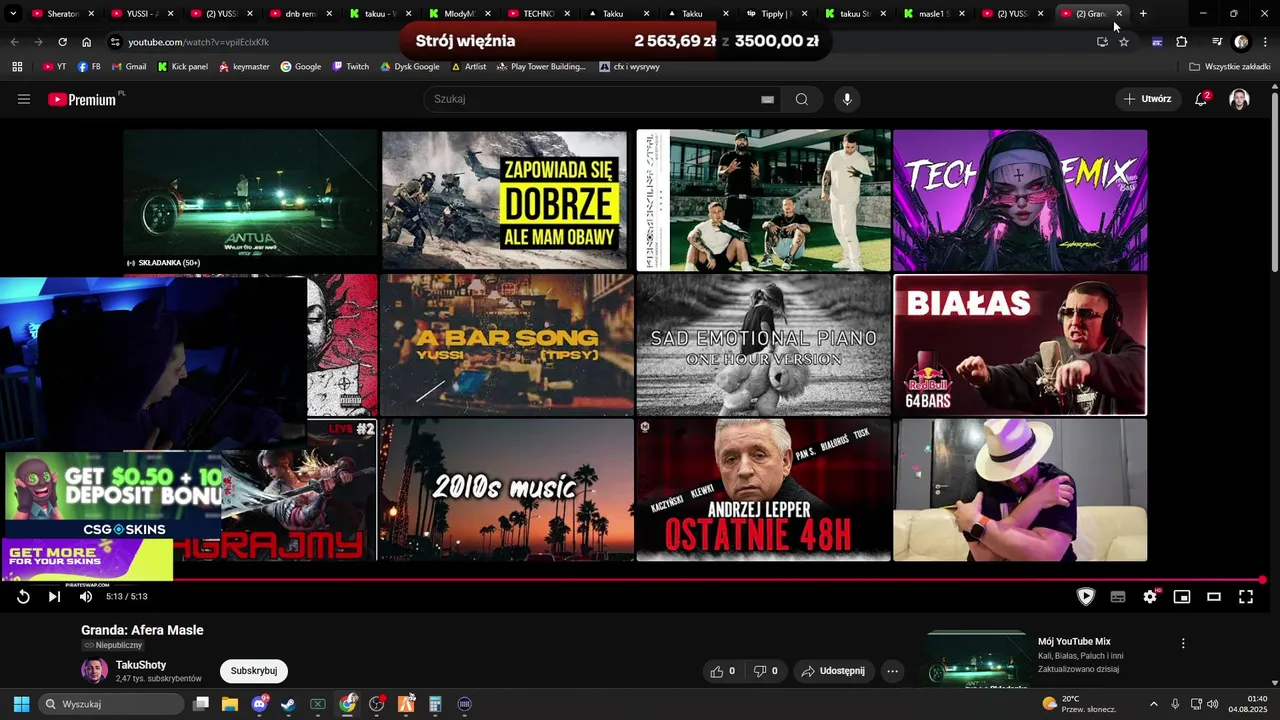Screen dimensions: 1280x720
Task: Open the Mój YouTube Mix title
Action: [x=1074, y=642]
